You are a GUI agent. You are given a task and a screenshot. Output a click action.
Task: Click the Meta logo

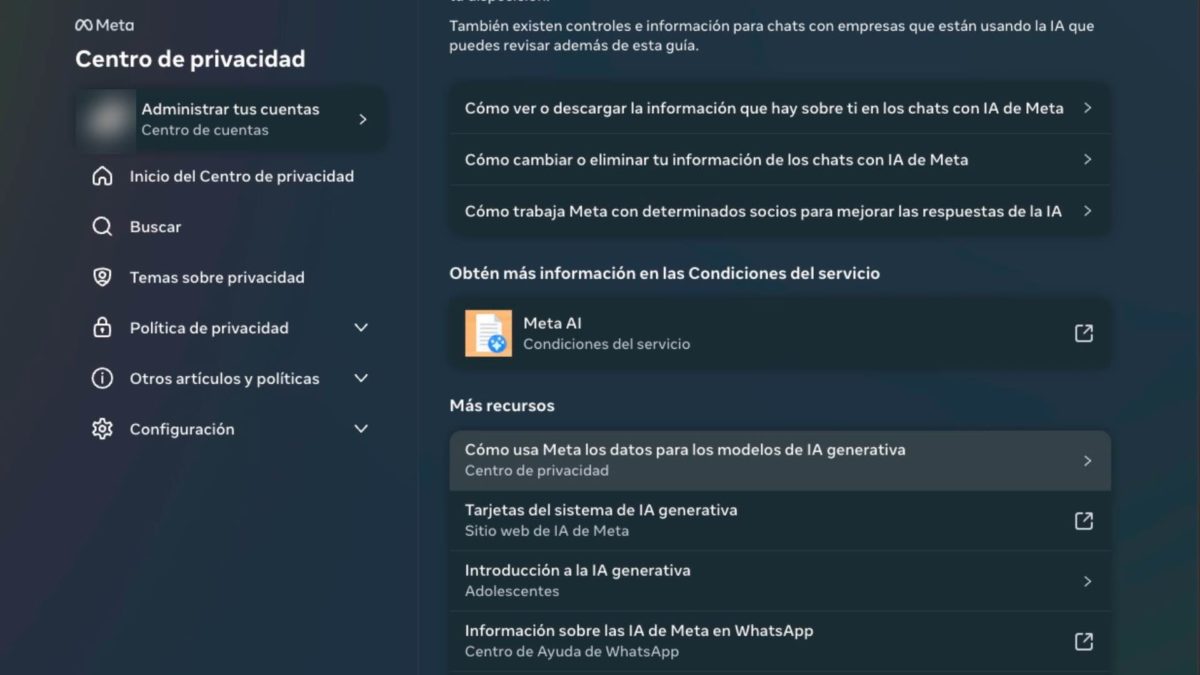[104, 25]
